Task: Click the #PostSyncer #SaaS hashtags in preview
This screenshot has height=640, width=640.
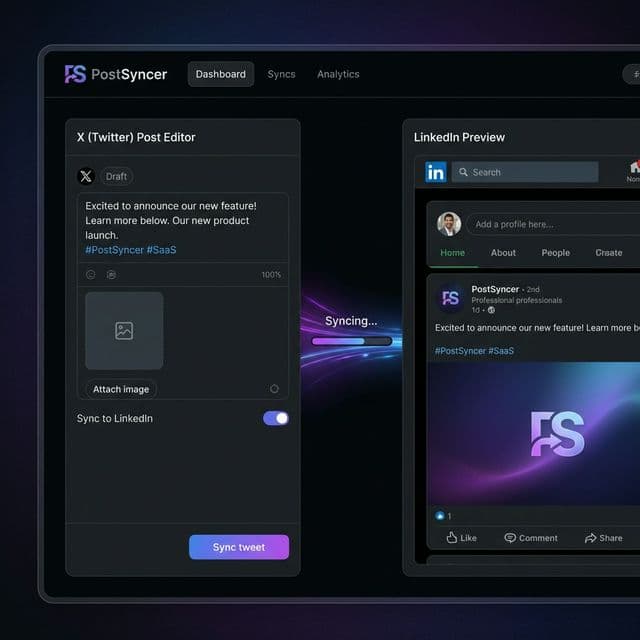Action: [474, 351]
